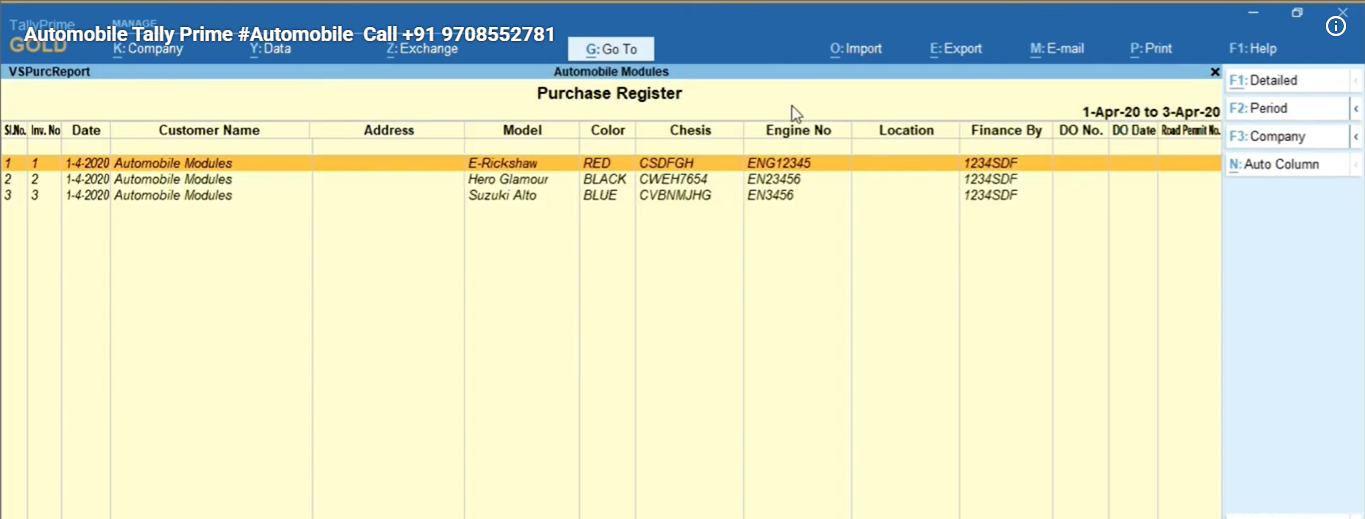Click Finance By value in the E-Rickshaw row
The height and width of the screenshot is (519, 1365).
[x=991, y=163]
